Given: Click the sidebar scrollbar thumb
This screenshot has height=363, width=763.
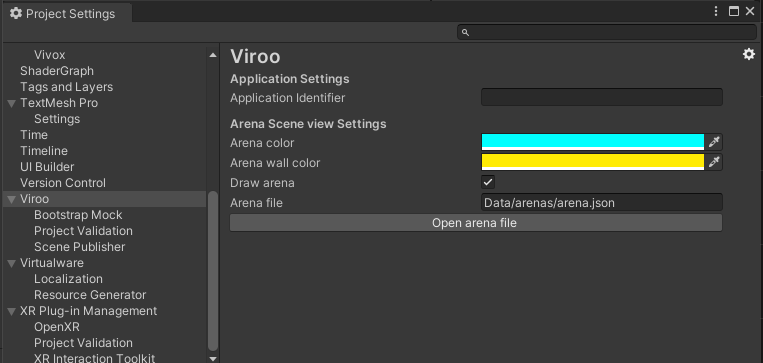Looking at the screenshot, I should coord(213,271).
